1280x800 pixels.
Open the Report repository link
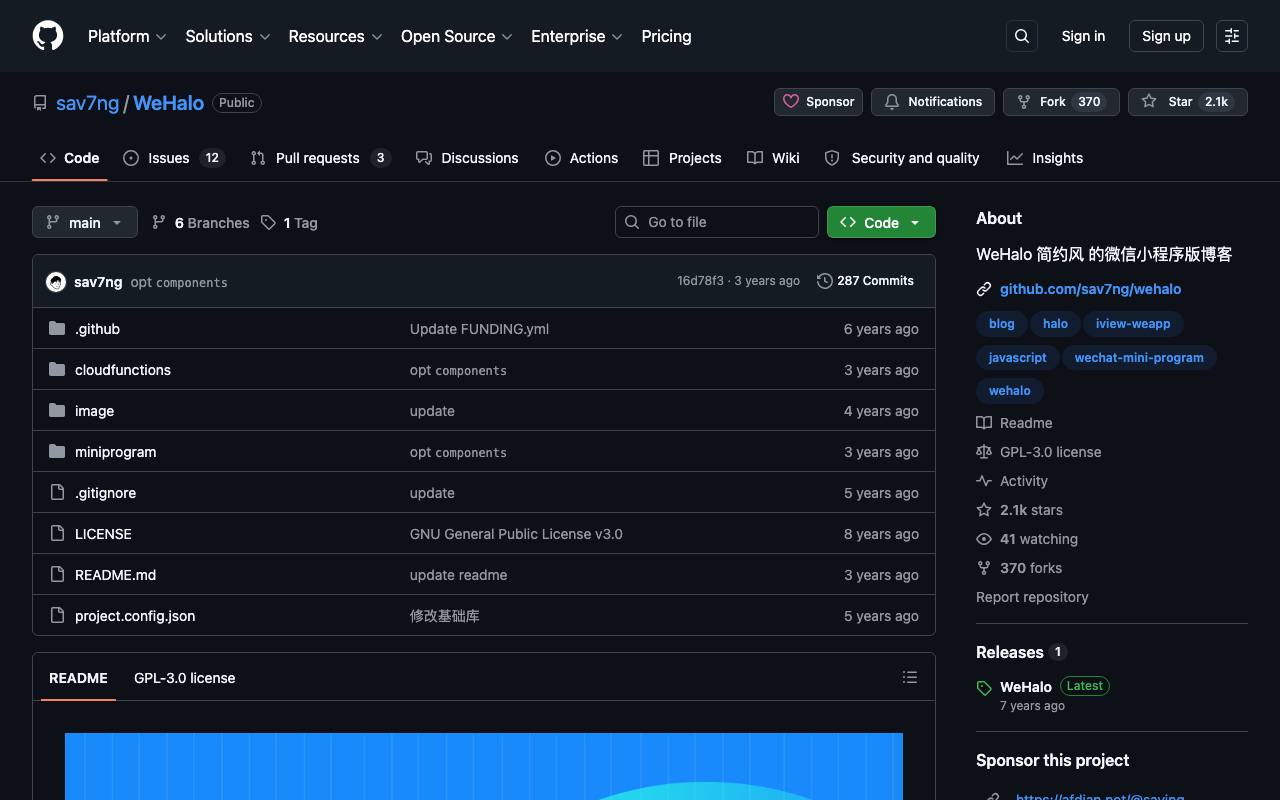click(x=1032, y=597)
